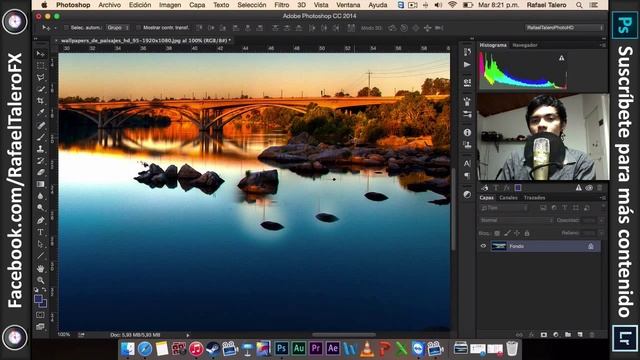Select the History Brush tool
The width and height of the screenshot is (640, 360).
pyautogui.click(x=40, y=161)
